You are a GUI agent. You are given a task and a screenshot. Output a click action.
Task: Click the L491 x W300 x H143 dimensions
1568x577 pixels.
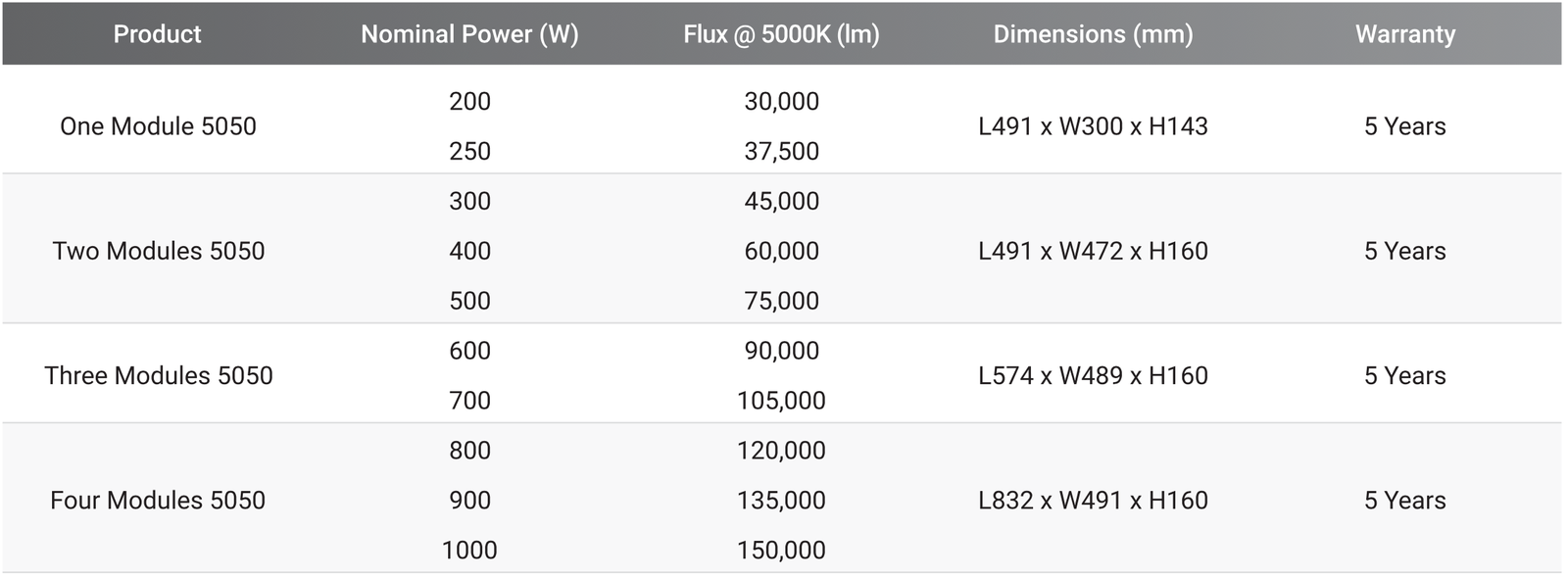pos(1093,126)
